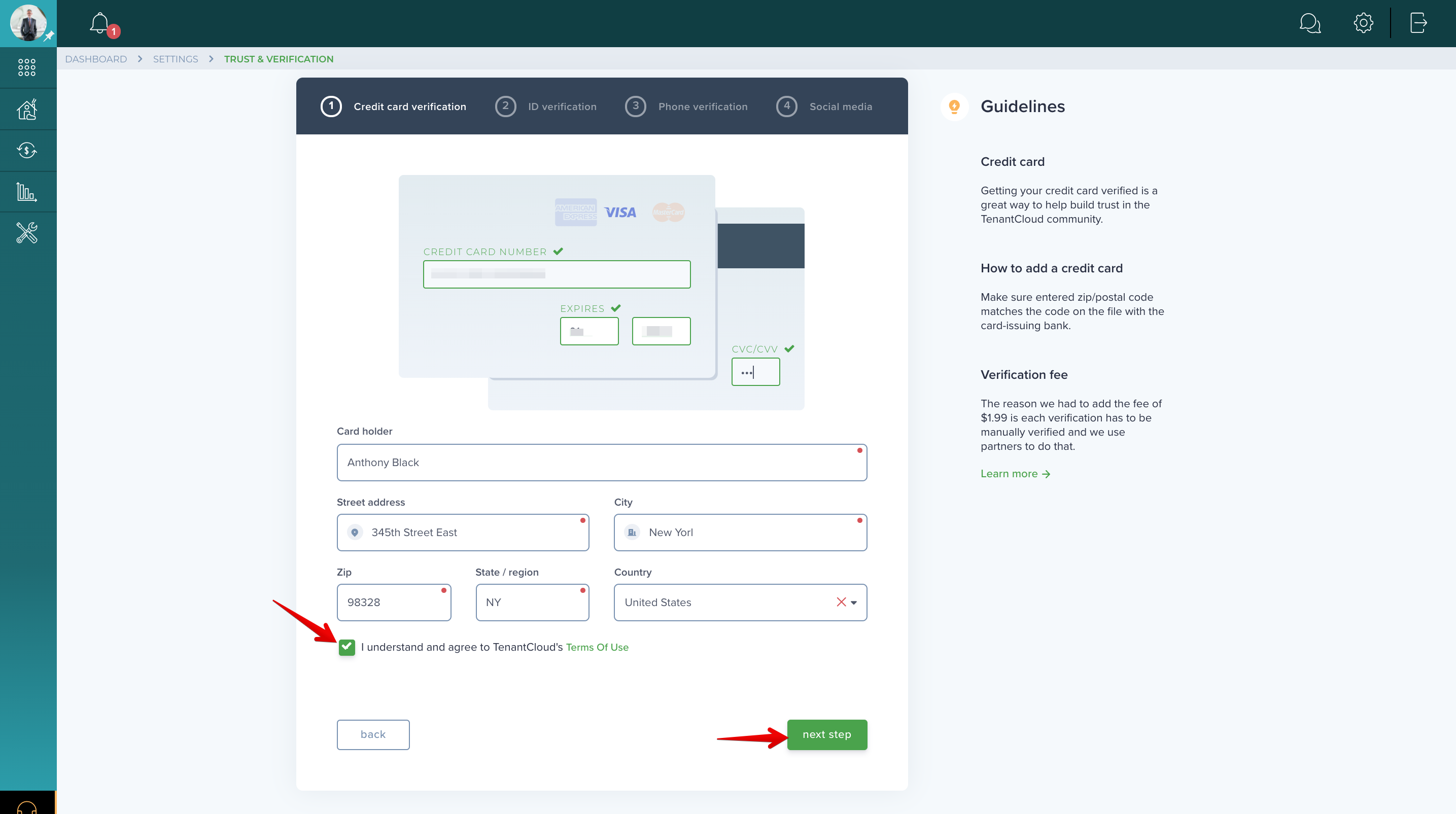Go to DASHBOARD breadcrumb
1456x814 pixels.
96,59
